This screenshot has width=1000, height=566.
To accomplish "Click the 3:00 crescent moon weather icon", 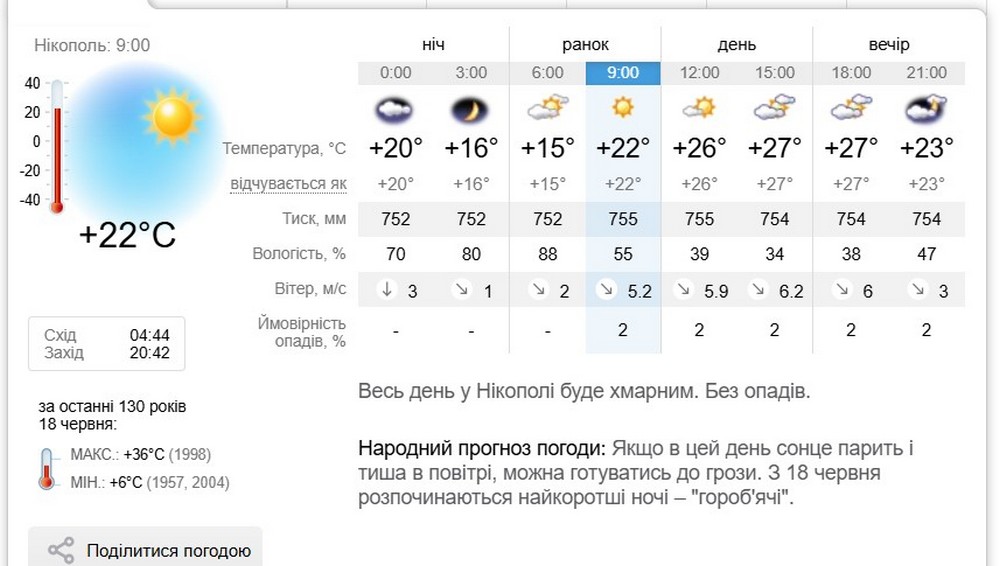I will point(471,110).
